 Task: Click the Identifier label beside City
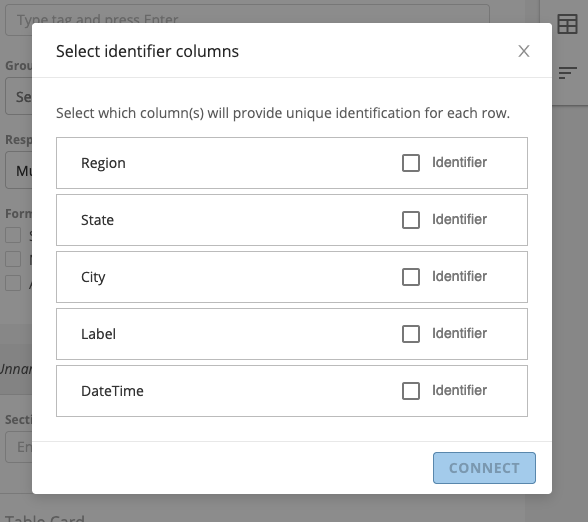point(459,276)
